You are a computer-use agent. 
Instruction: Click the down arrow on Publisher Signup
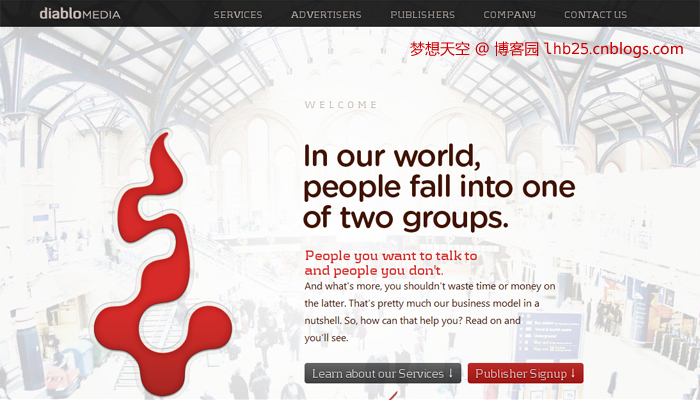[x=573, y=373]
